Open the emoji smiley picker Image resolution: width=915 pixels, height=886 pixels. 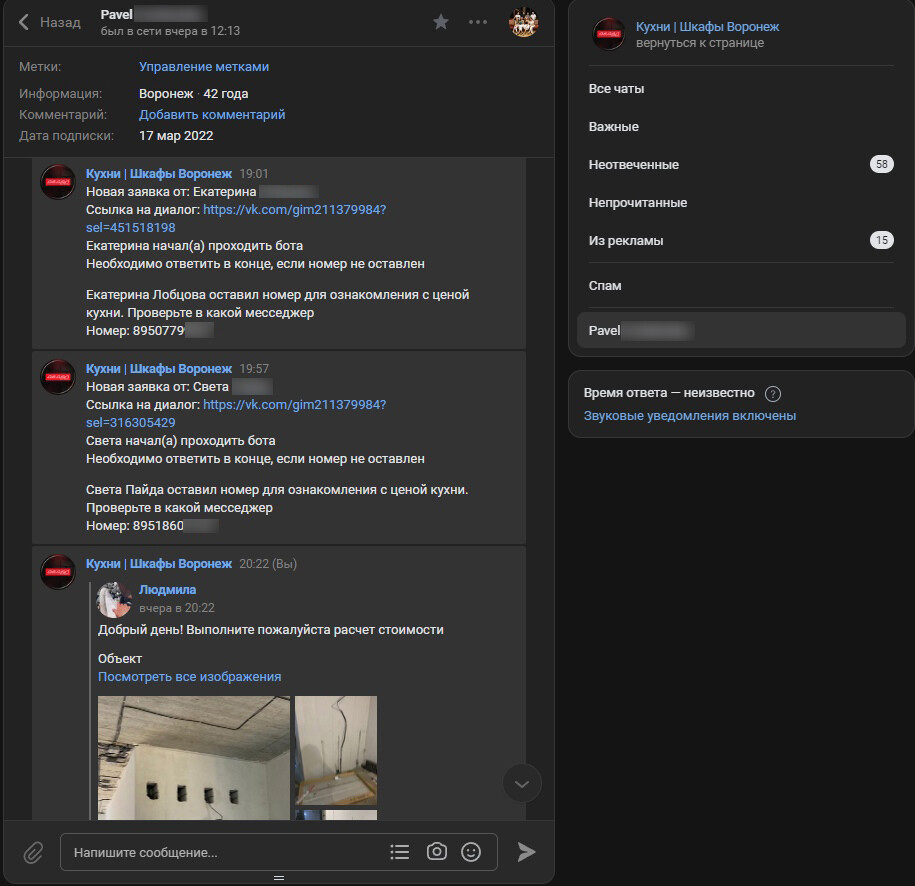pyautogui.click(x=471, y=852)
